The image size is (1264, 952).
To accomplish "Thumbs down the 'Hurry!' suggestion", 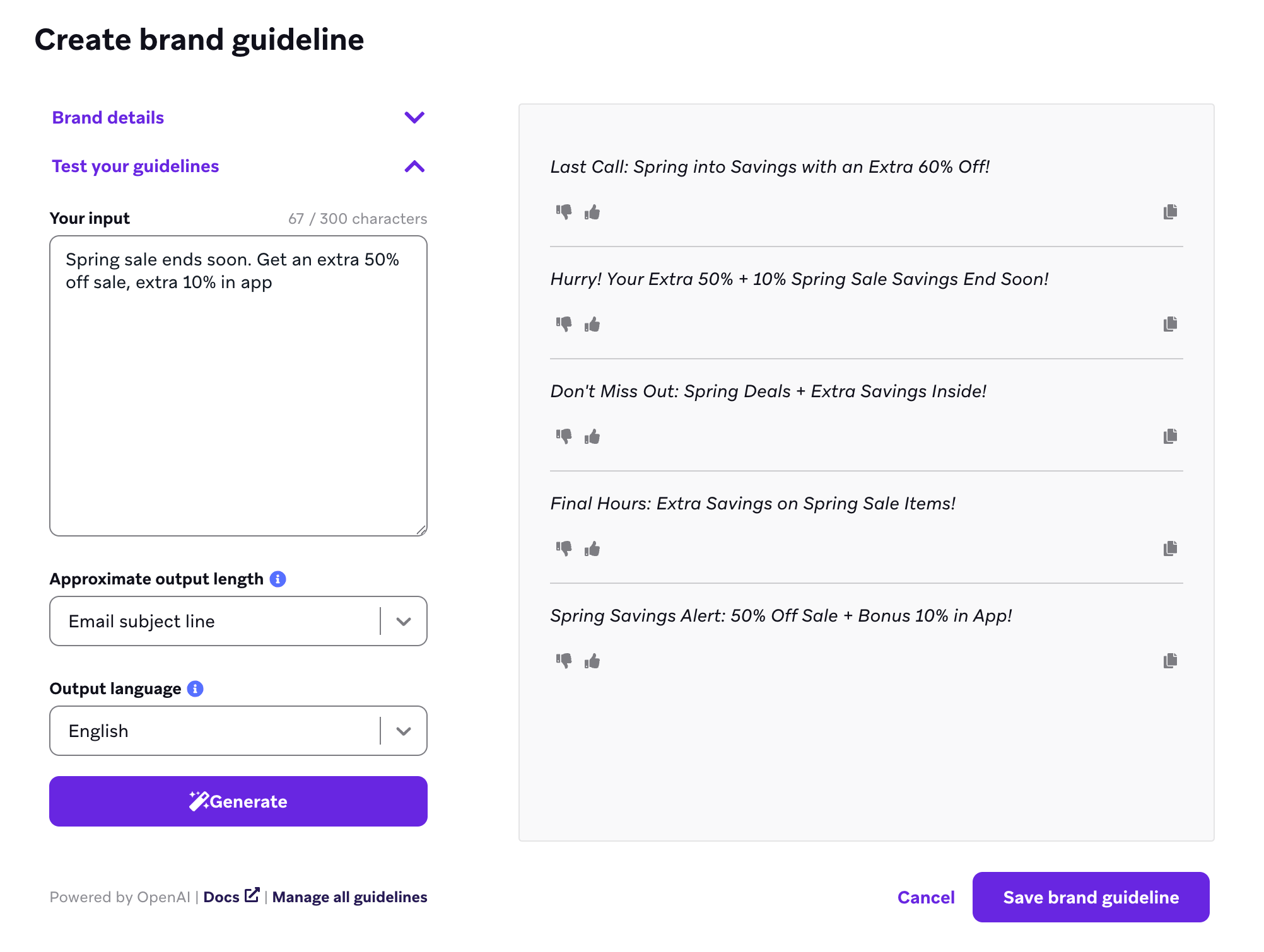I will (563, 324).
